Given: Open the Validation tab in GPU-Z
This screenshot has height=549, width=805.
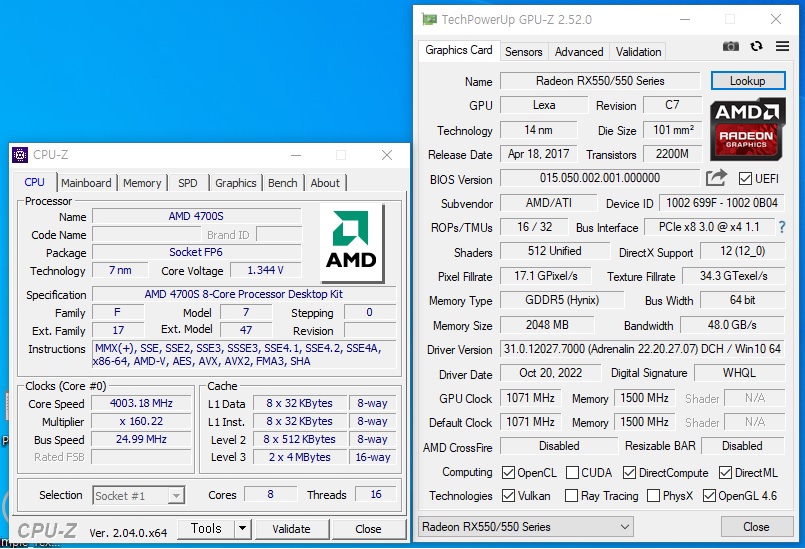Looking at the screenshot, I should [x=639, y=52].
